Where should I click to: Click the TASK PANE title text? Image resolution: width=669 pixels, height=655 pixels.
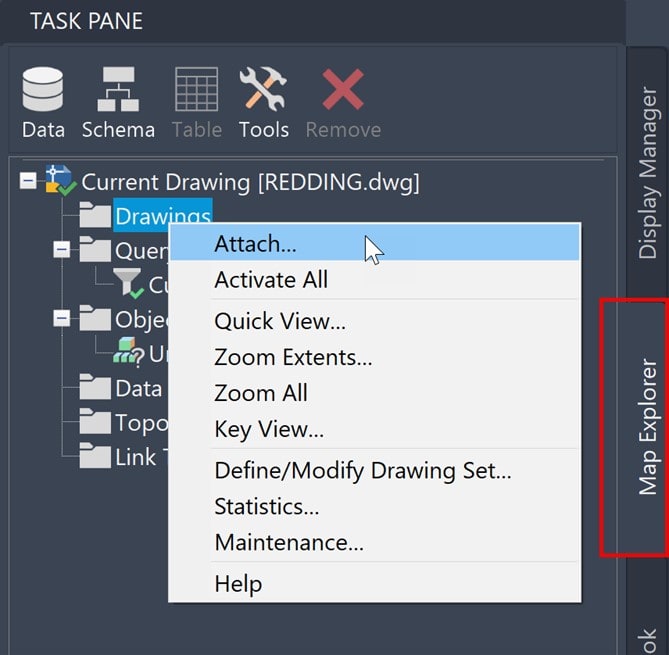tap(87, 21)
